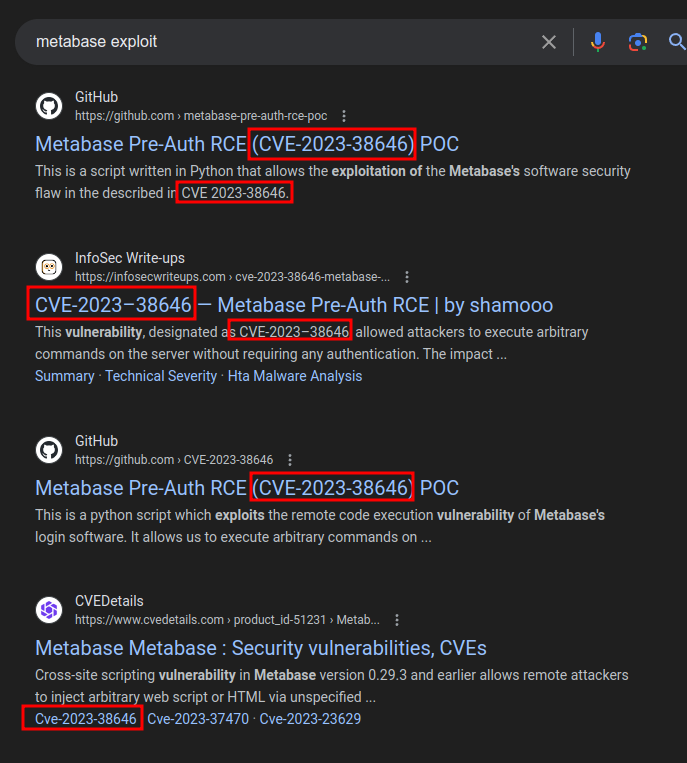Start voice search with microphone icon
The width and height of the screenshot is (687, 763).
pyautogui.click(x=598, y=42)
